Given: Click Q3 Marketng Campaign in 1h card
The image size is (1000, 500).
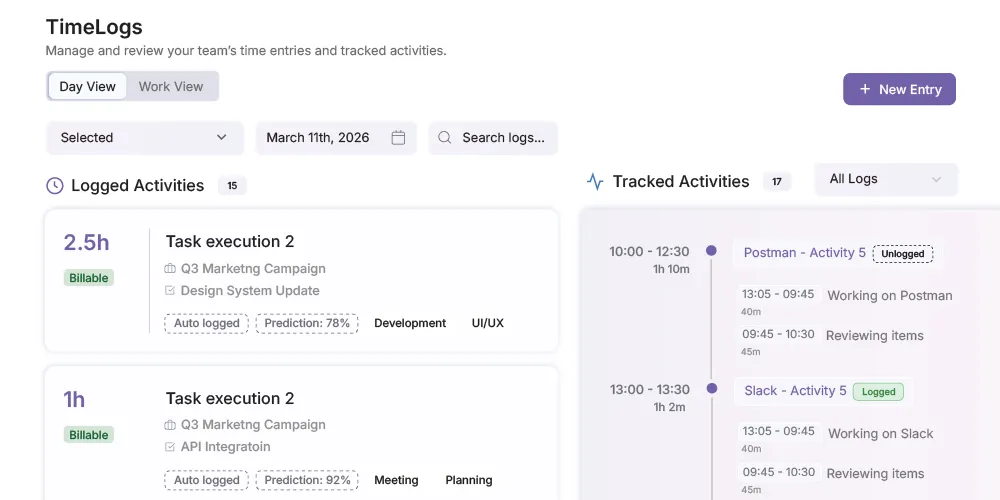Looking at the screenshot, I should coord(253,425).
